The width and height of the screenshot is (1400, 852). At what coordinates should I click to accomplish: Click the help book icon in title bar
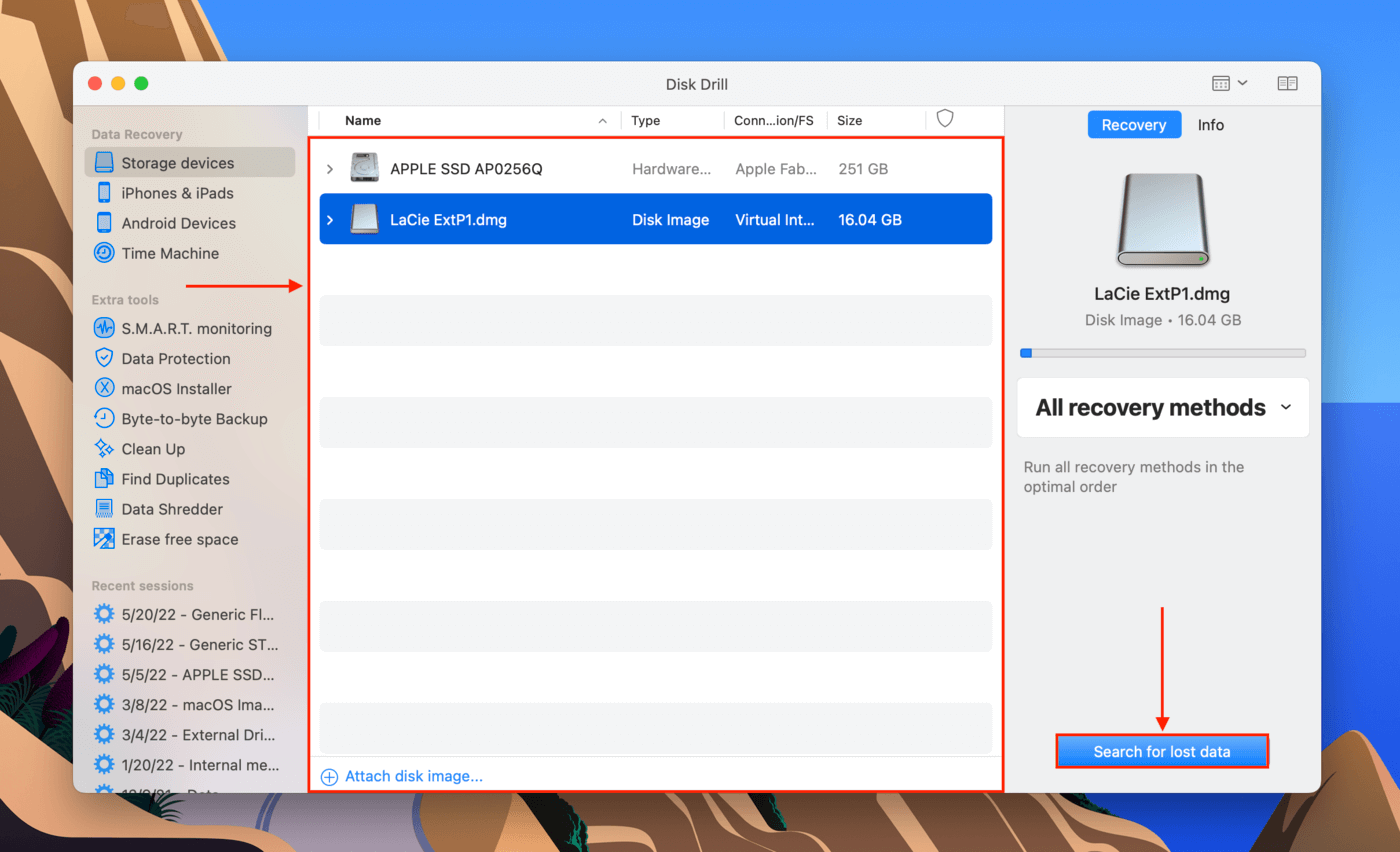[1287, 84]
